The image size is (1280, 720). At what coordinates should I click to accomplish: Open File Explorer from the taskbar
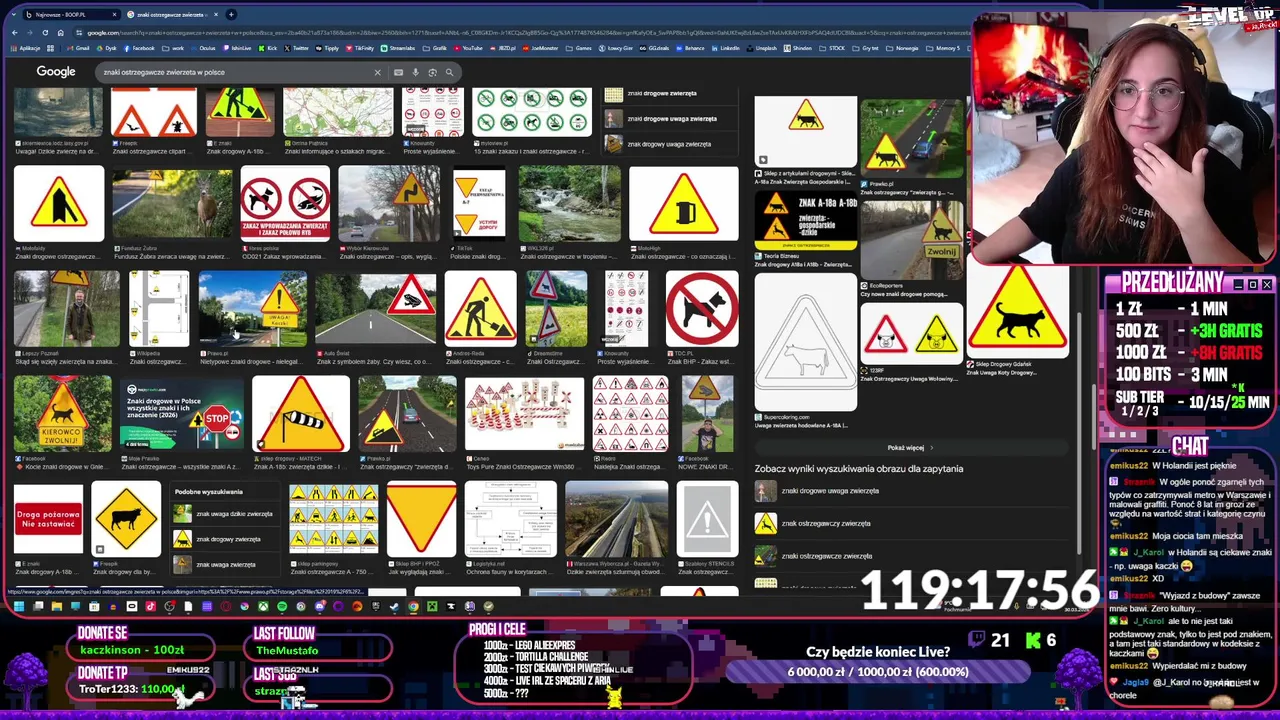coord(57,606)
